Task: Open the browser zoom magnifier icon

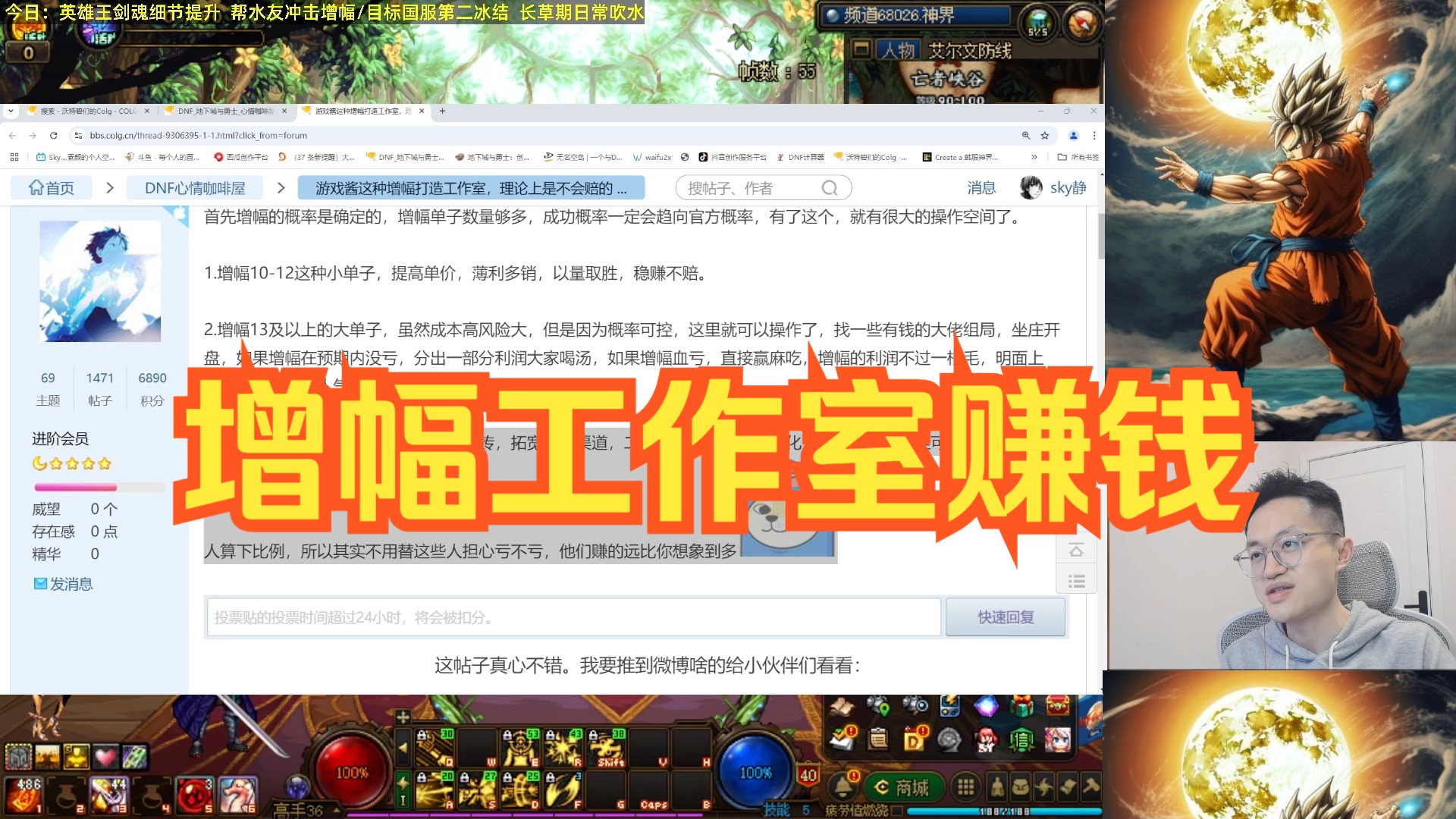Action: pyautogui.click(x=1026, y=135)
